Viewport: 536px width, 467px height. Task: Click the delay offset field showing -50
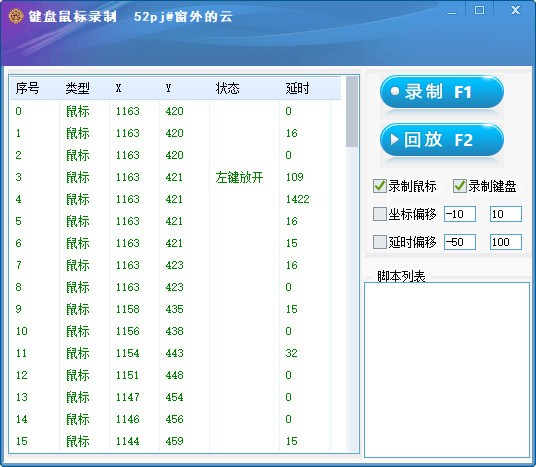point(460,242)
